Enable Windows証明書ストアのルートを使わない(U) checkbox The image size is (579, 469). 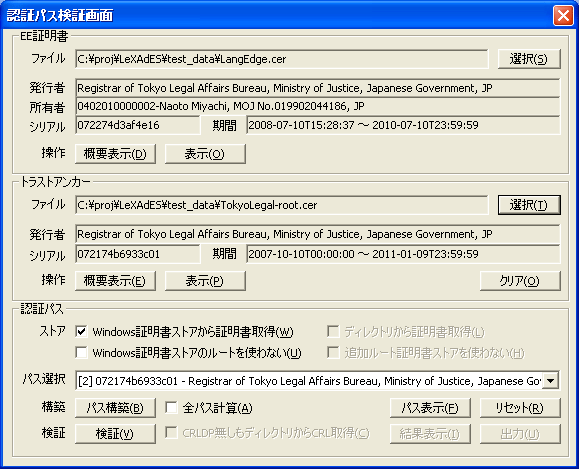(x=81, y=352)
